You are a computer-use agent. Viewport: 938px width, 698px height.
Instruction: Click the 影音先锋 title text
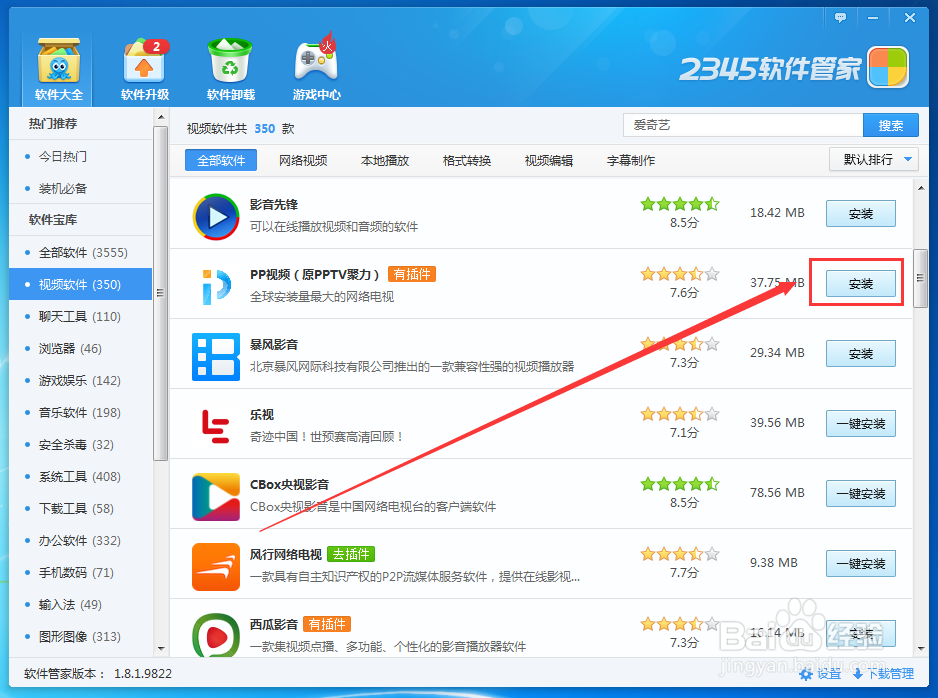tap(273, 205)
